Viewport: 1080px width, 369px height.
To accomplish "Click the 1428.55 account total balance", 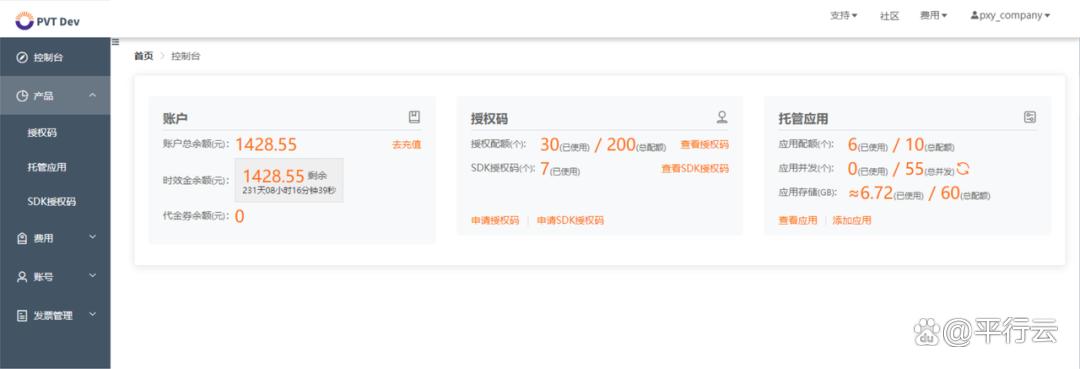I will point(266,144).
